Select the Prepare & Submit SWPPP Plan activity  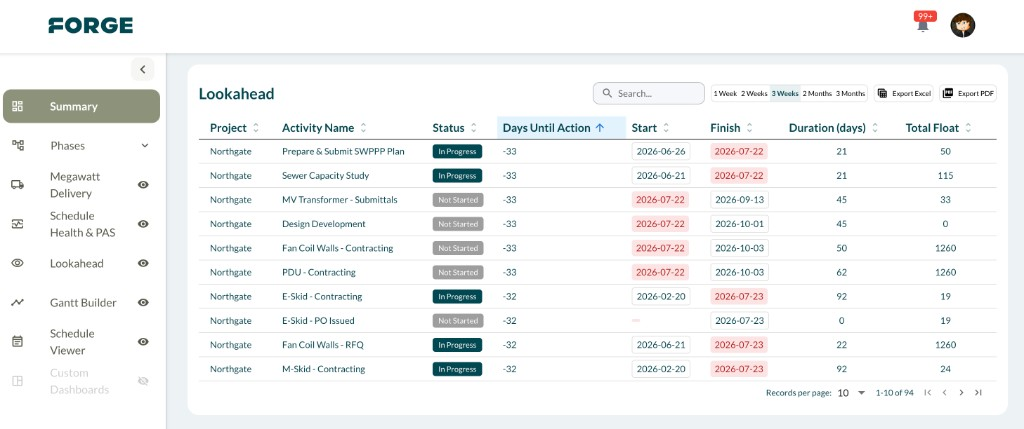(343, 151)
